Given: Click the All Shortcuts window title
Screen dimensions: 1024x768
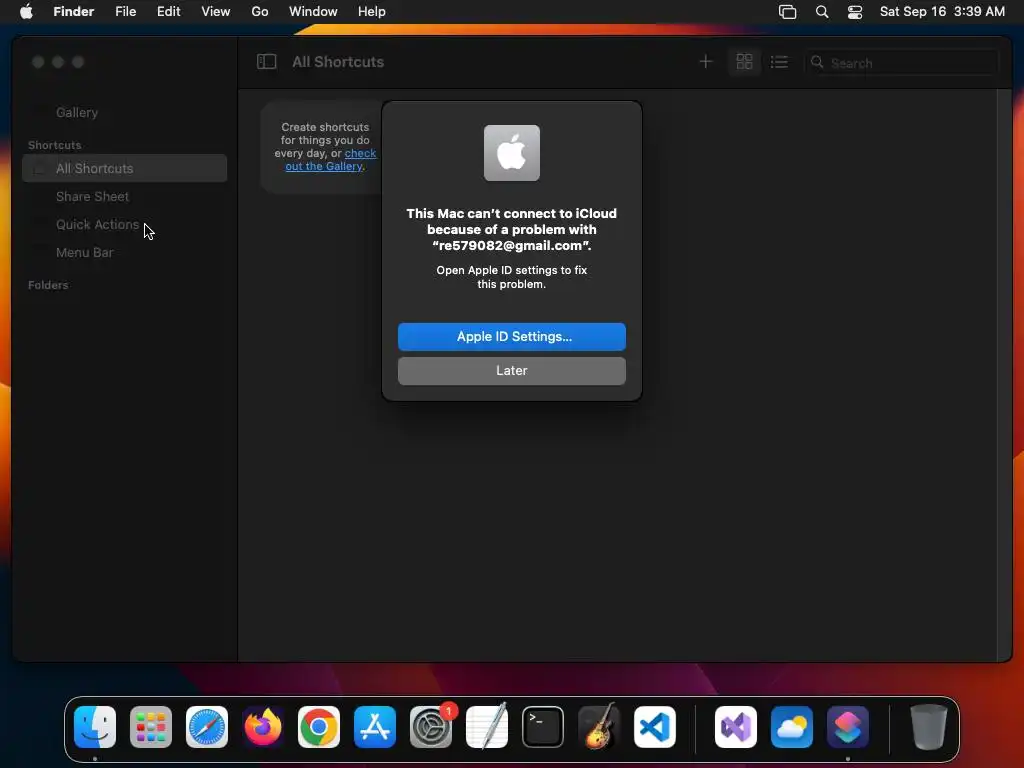Looking at the screenshot, I should (x=338, y=62).
